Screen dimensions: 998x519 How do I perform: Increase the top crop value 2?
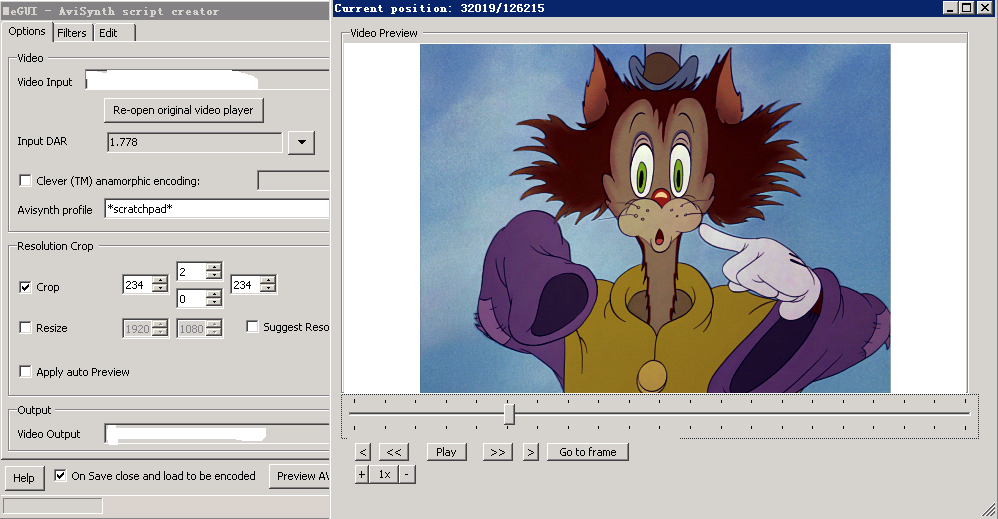(214, 267)
